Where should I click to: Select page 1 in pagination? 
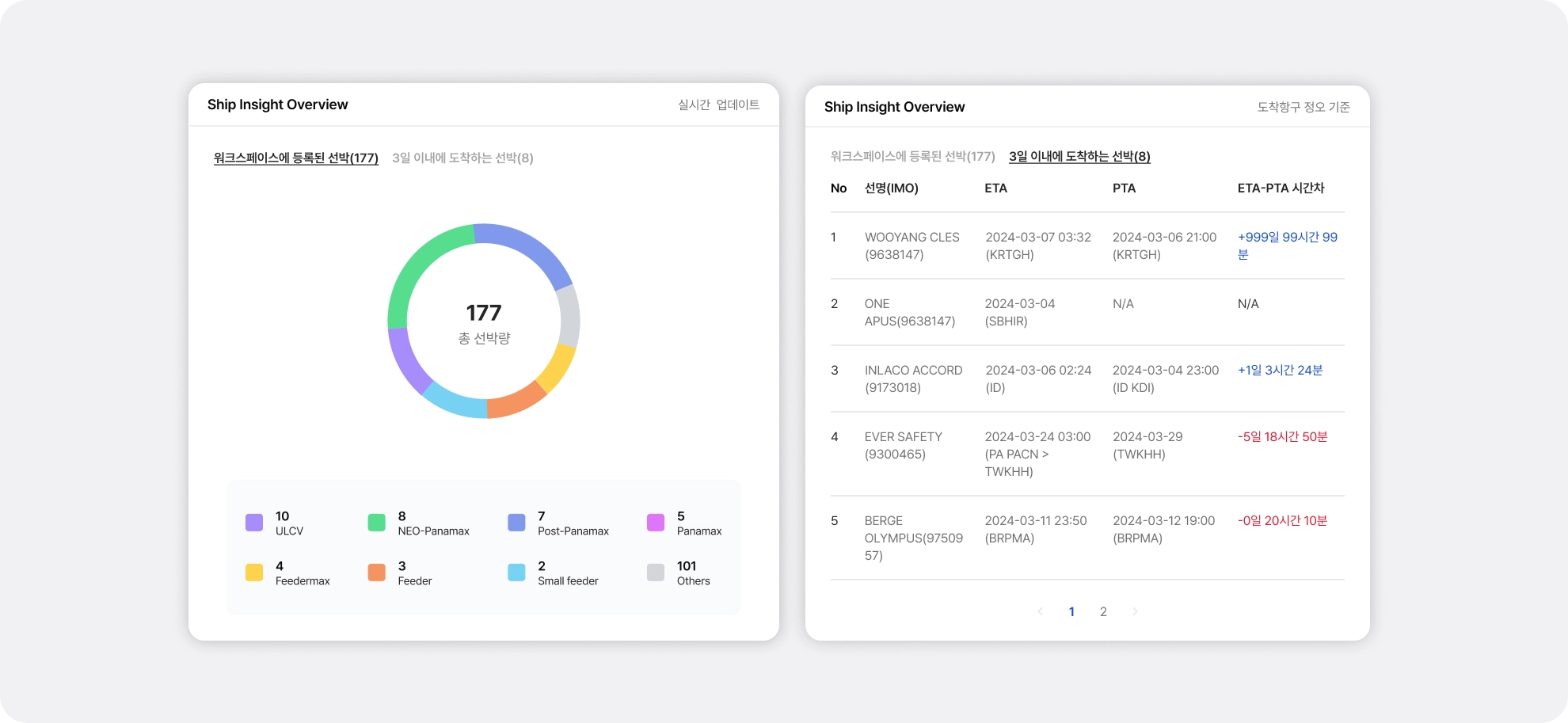coord(1071,611)
